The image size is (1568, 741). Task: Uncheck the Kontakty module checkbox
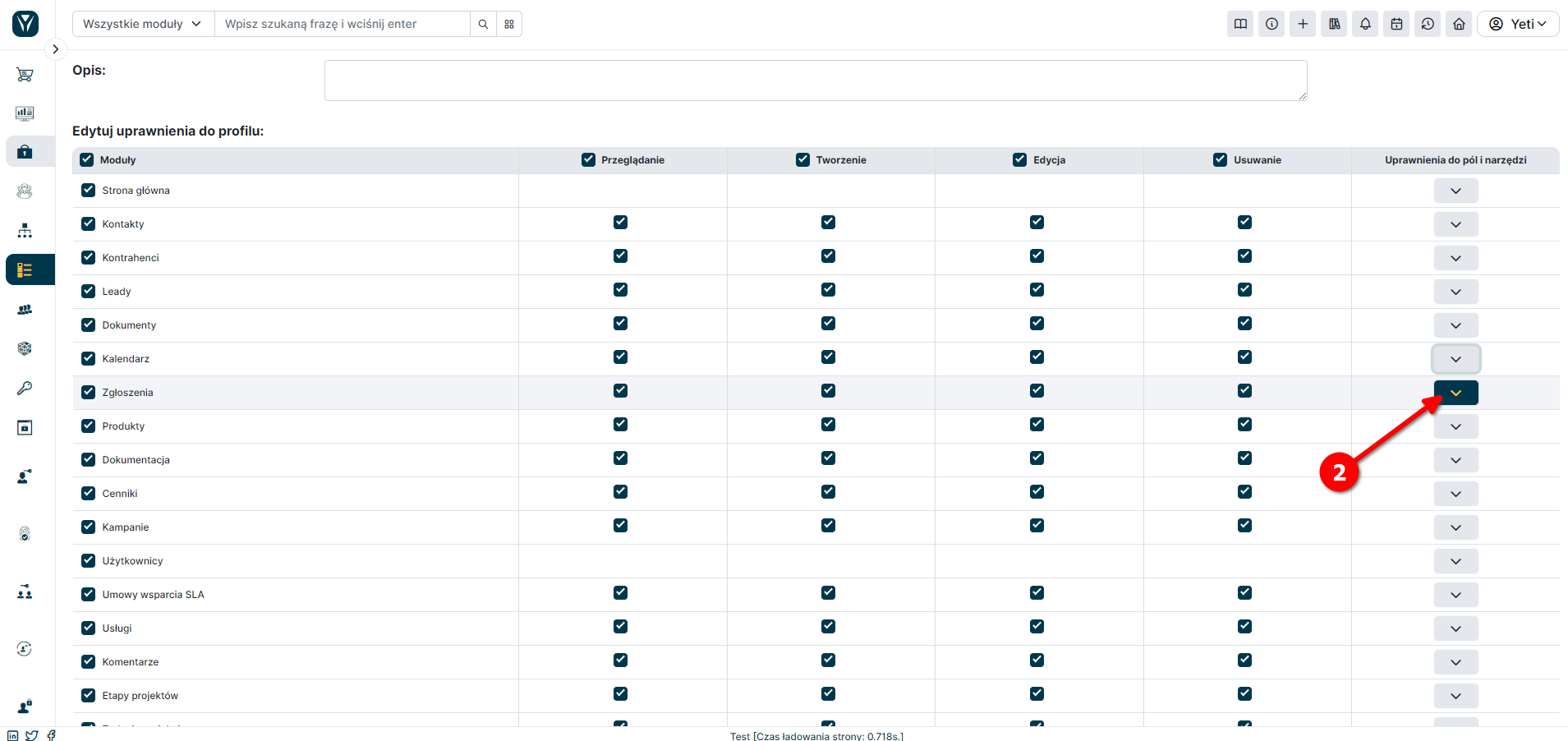[x=89, y=223]
